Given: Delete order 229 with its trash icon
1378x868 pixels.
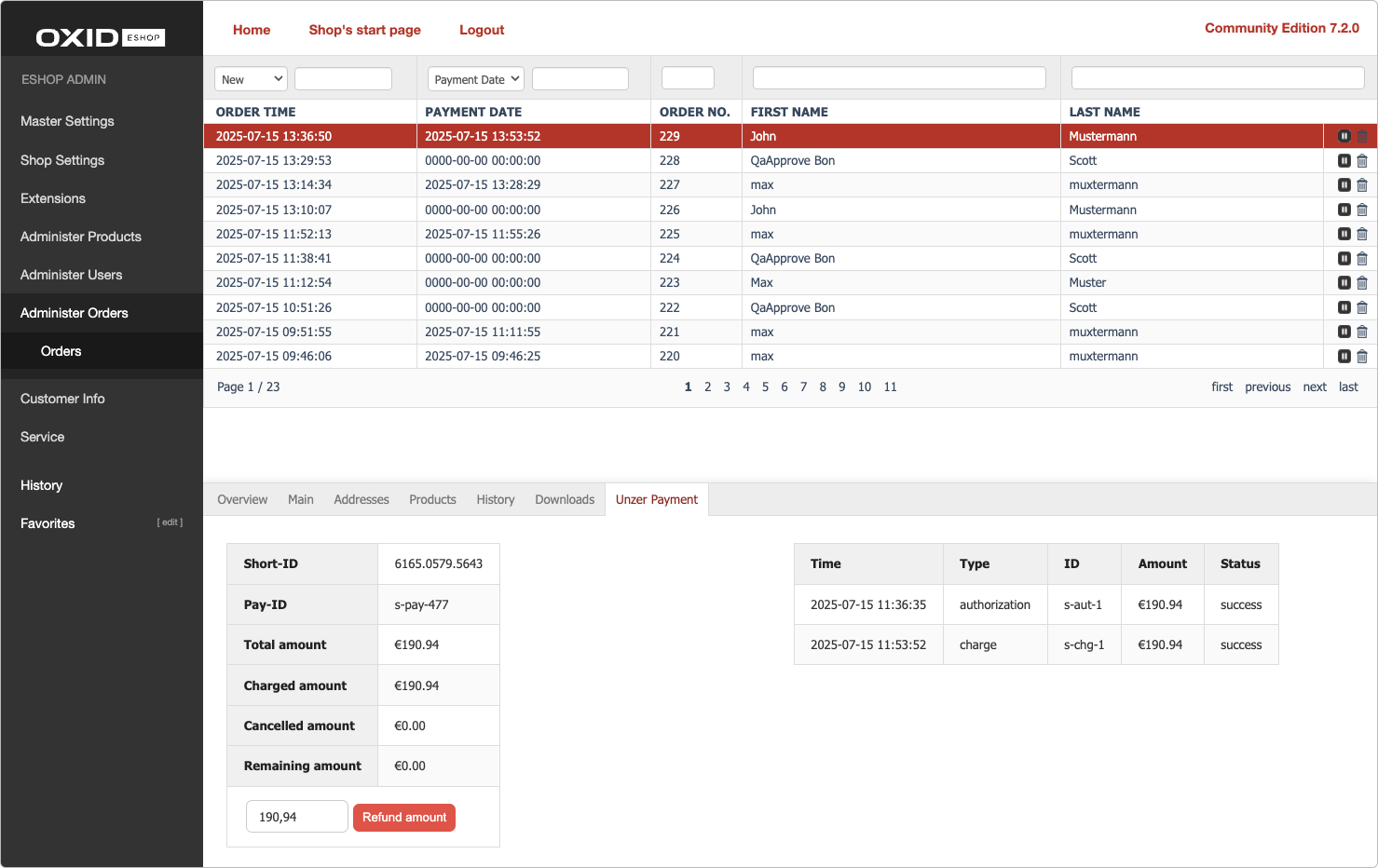Looking at the screenshot, I should point(1362,136).
